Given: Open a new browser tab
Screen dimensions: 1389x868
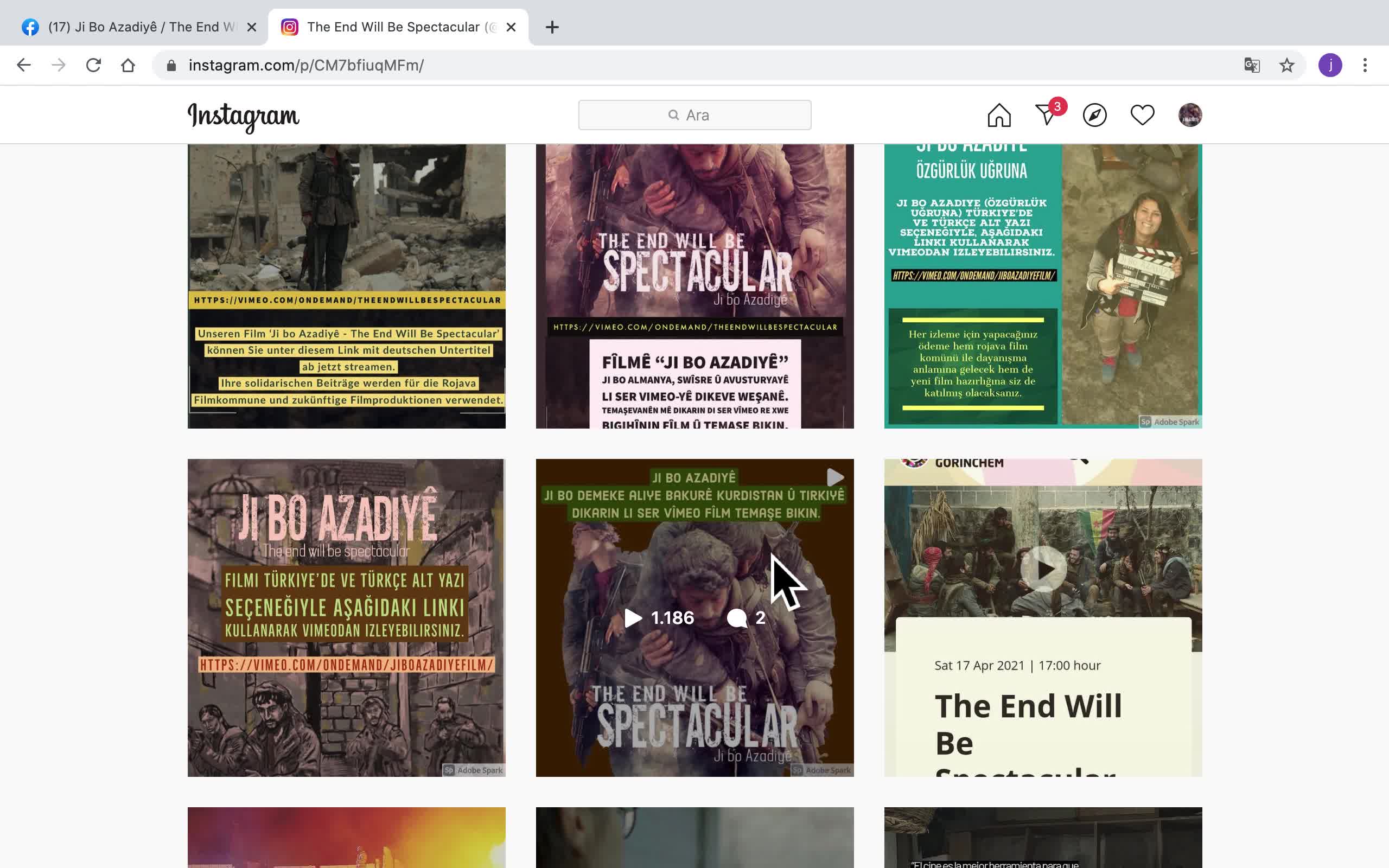Looking at the screenshot, I should tap(552, 27).
